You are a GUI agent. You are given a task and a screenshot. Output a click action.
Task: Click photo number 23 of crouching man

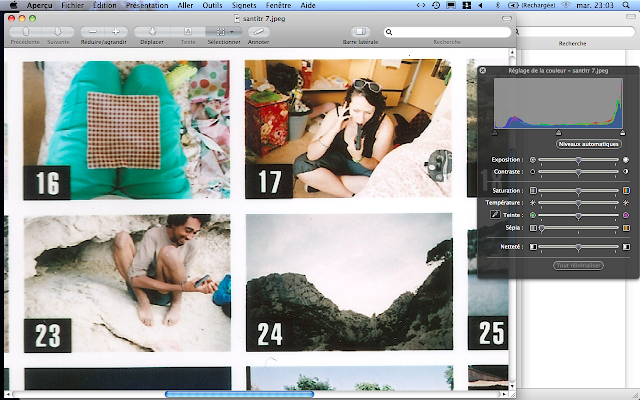(x=127, y=284)
